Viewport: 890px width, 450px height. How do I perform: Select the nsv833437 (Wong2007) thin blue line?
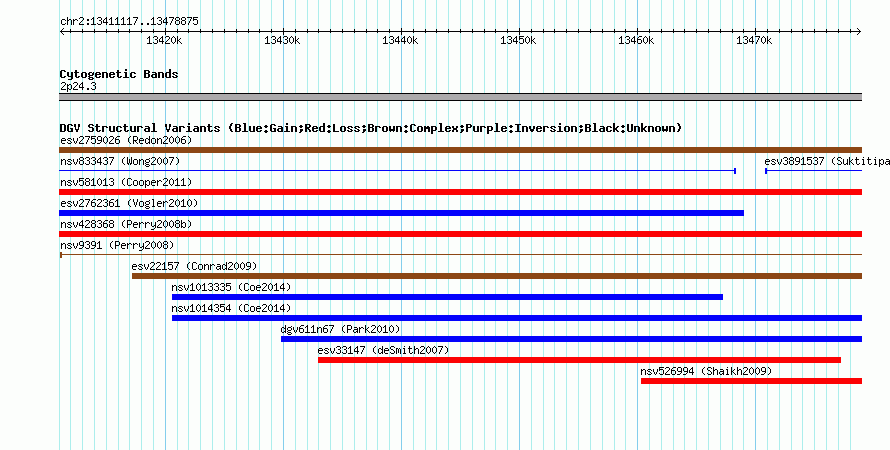(397, 171)
